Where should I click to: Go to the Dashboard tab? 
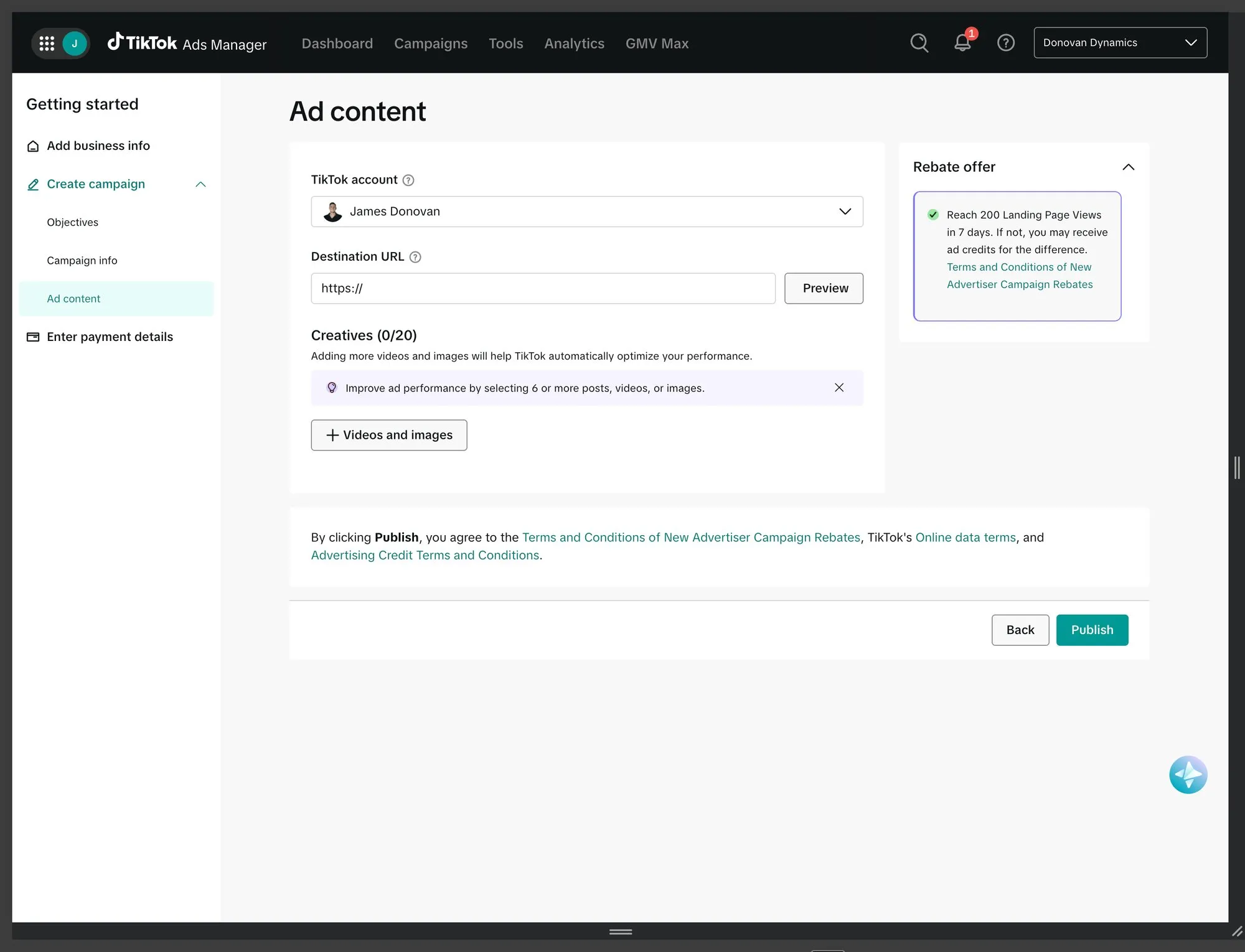pos(337,44)
